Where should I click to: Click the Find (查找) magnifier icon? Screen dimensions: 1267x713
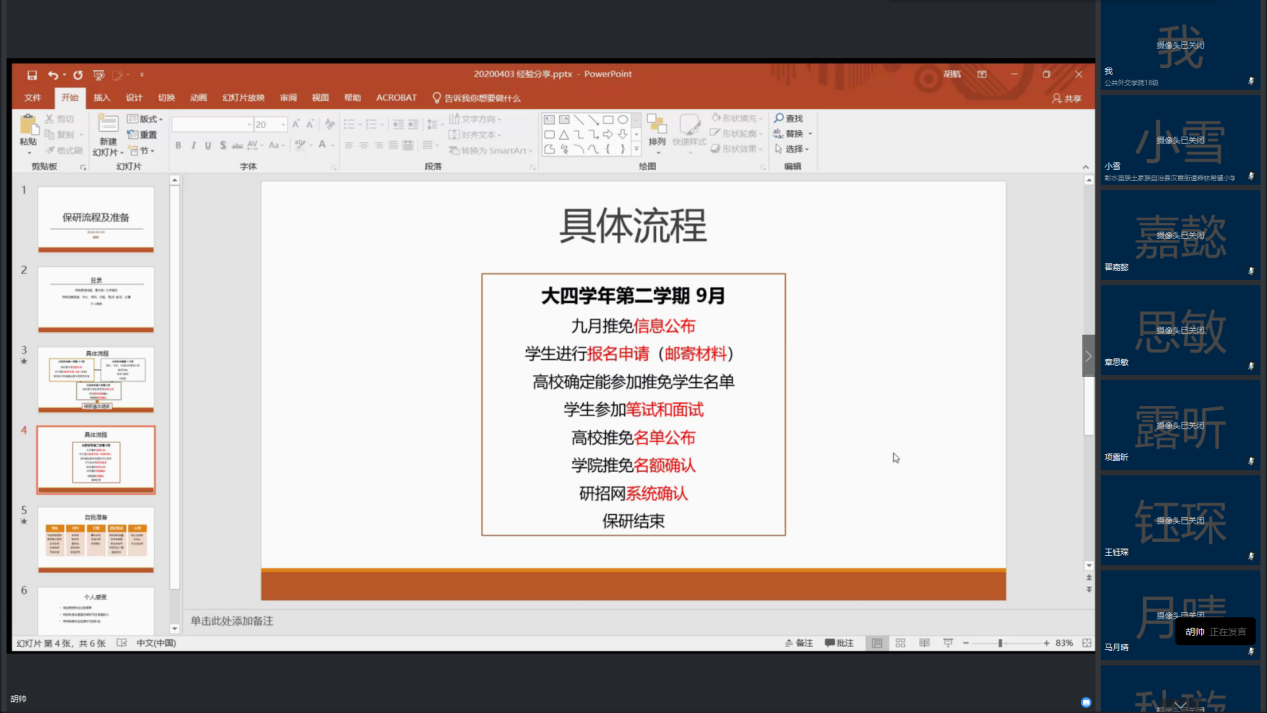tap(780, 119)
